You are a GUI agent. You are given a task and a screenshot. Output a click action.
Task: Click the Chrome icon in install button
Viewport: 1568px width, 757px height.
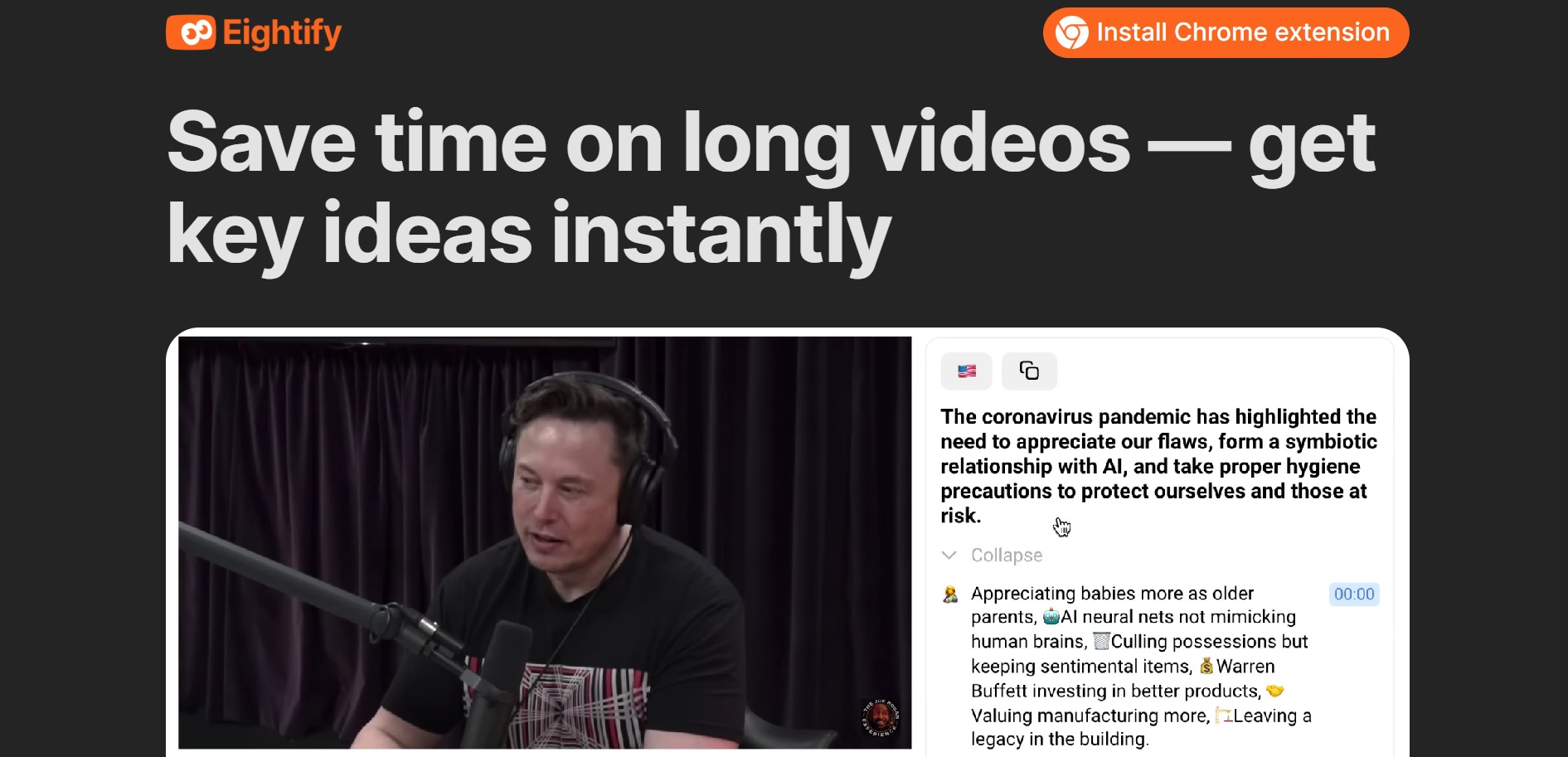1071,33
